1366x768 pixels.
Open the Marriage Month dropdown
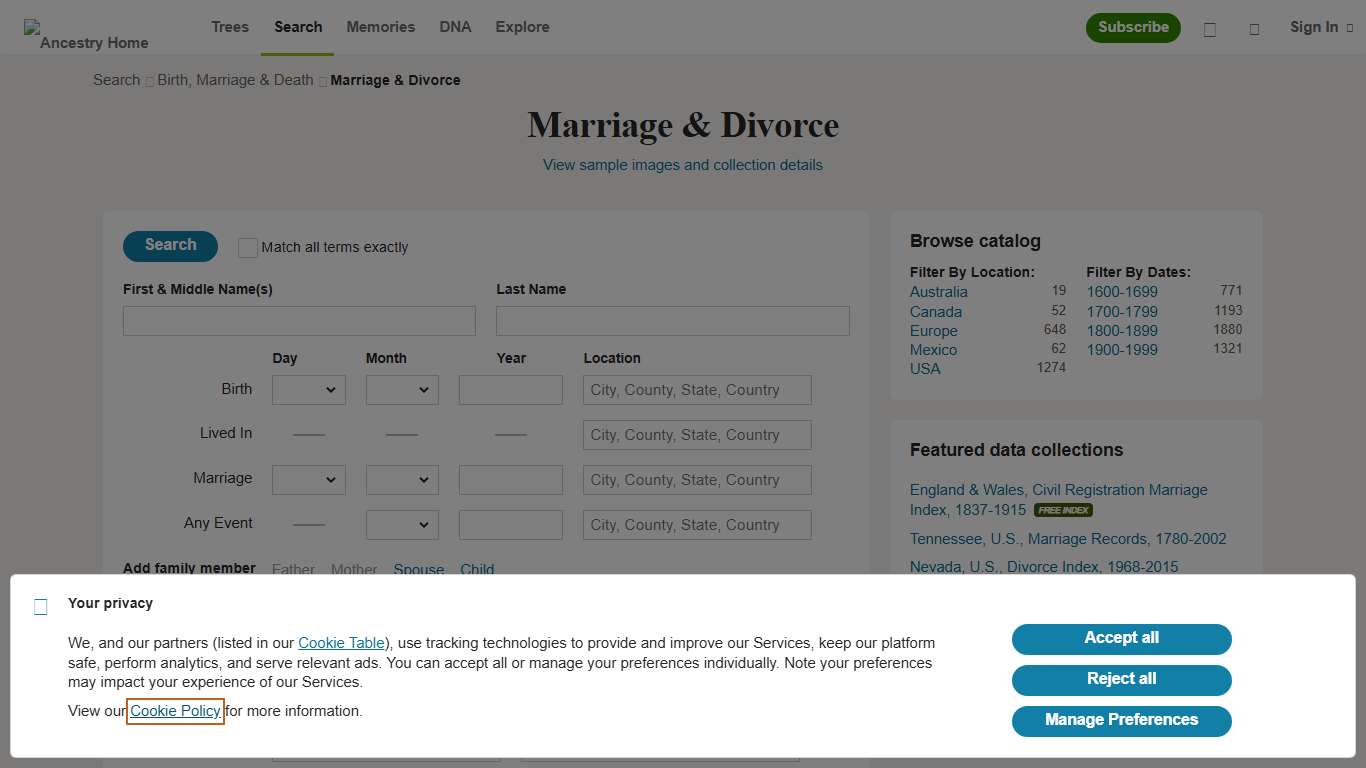tap(401, 479)
